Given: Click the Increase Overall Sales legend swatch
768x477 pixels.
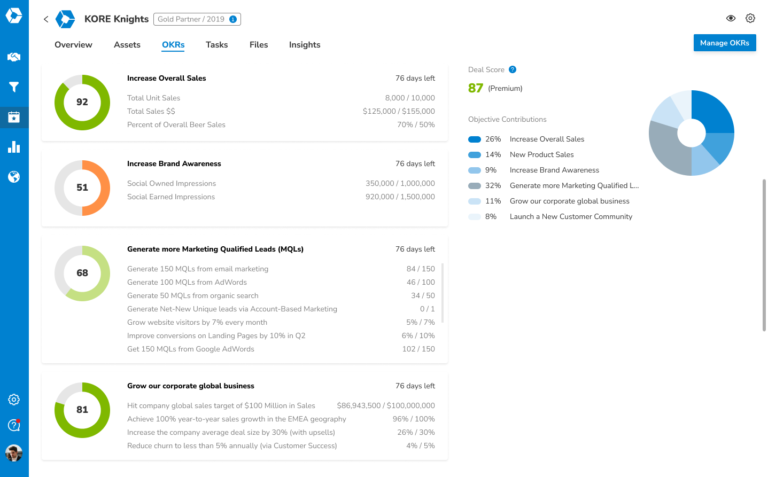Looking at the screenshot, I should 475,139.
